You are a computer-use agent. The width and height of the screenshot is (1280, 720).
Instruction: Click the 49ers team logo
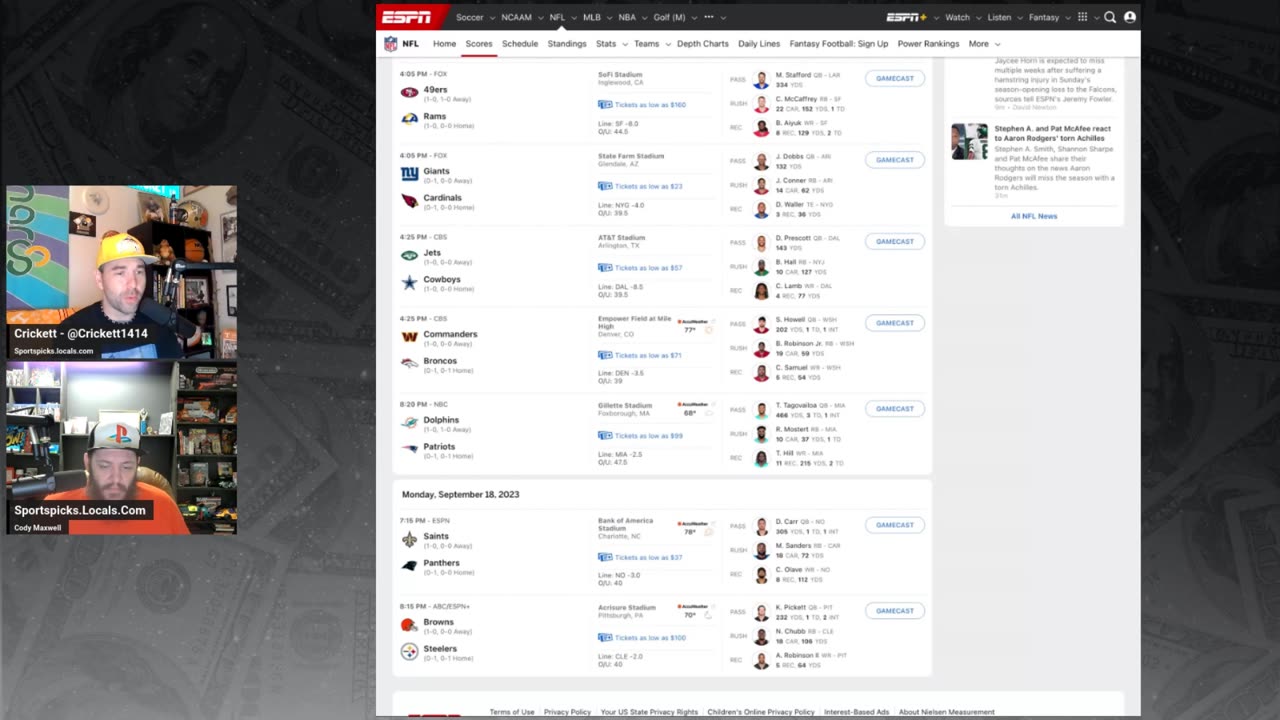pos(409,92)
